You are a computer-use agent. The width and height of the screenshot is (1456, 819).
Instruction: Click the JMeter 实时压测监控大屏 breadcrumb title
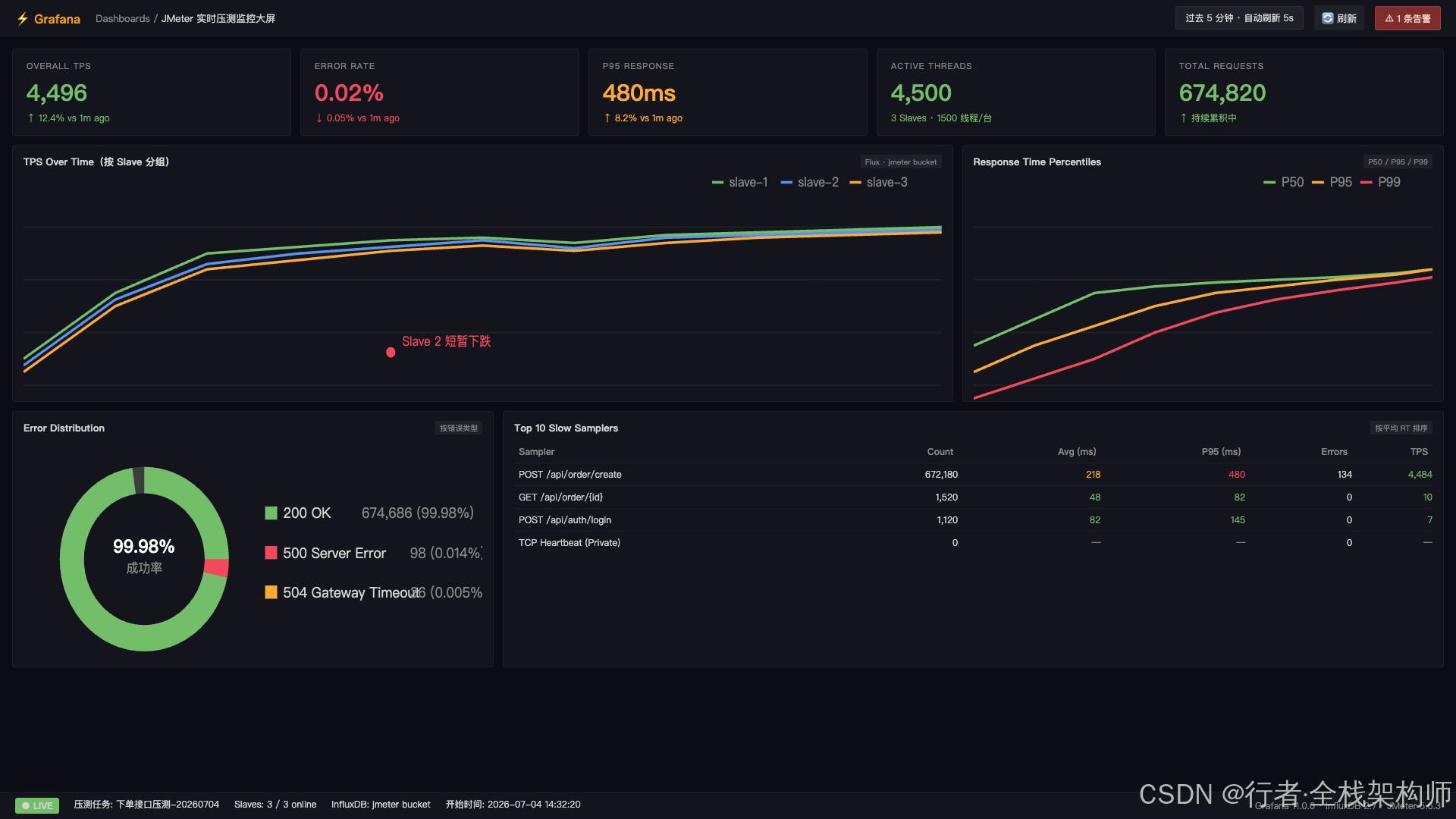coord(218,19)
